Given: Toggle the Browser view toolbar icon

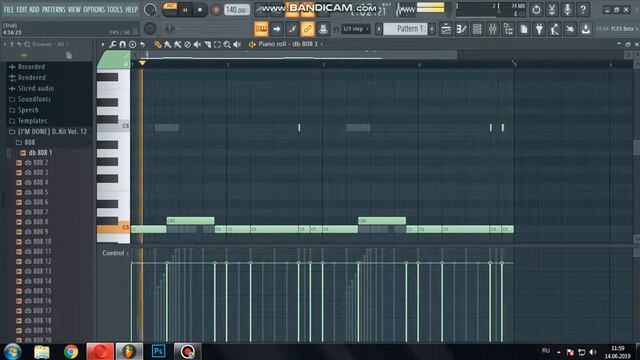Looking at the screenshot, I should (508, 29).
